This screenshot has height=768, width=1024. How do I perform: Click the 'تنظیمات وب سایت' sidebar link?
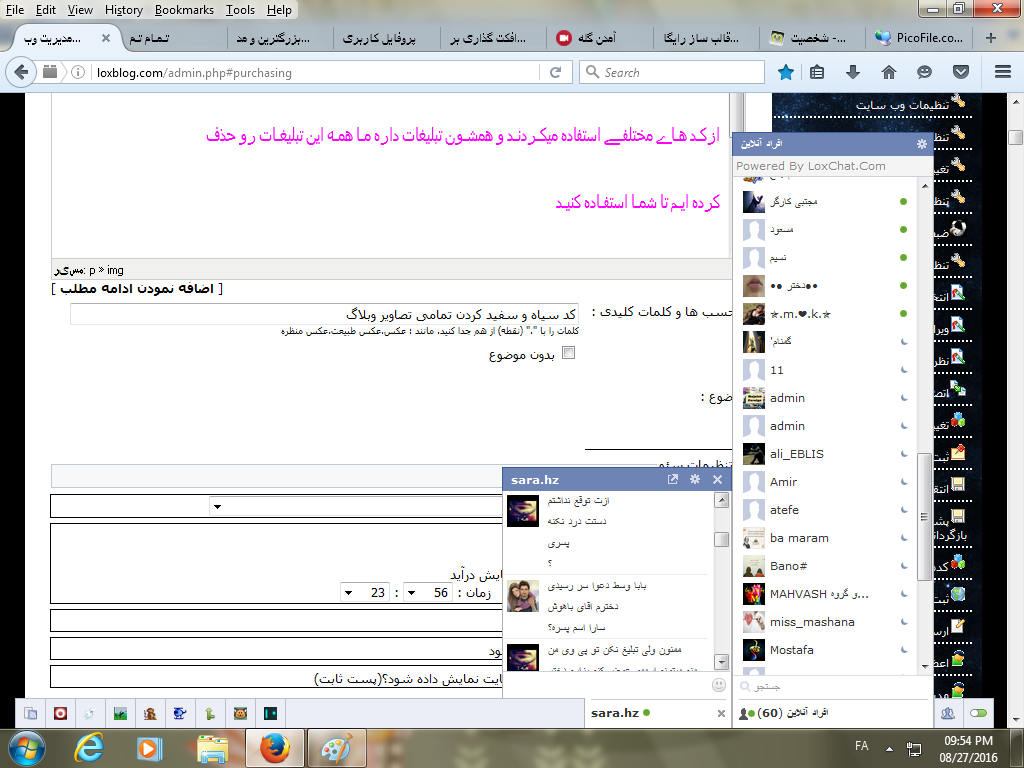(x=903, y=104)
